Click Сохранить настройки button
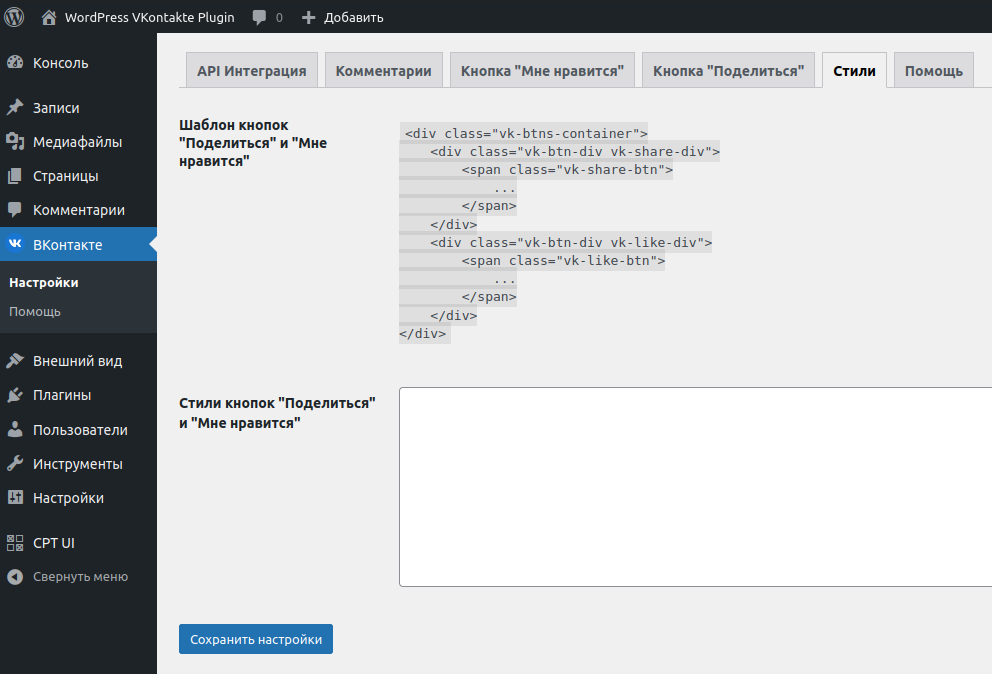 (256, 639)
